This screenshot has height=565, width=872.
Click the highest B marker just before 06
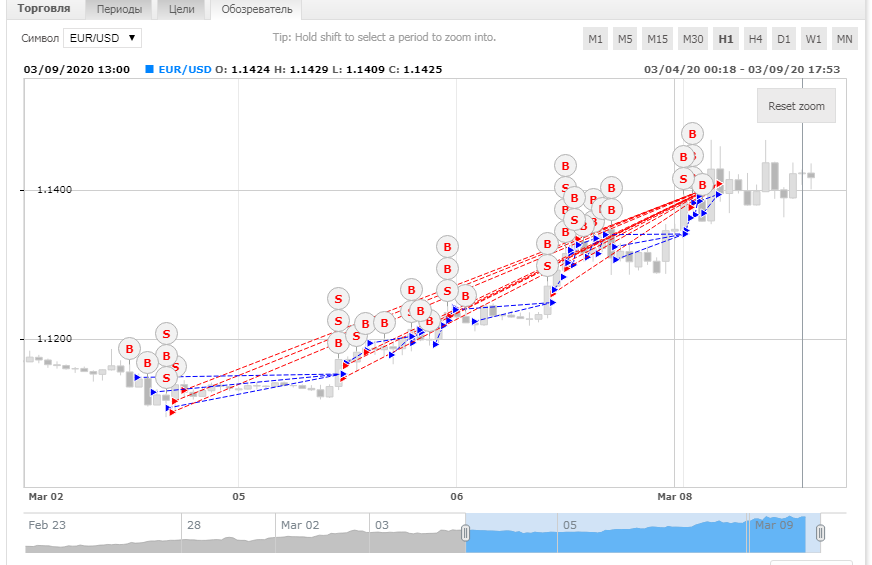point(447,247)
